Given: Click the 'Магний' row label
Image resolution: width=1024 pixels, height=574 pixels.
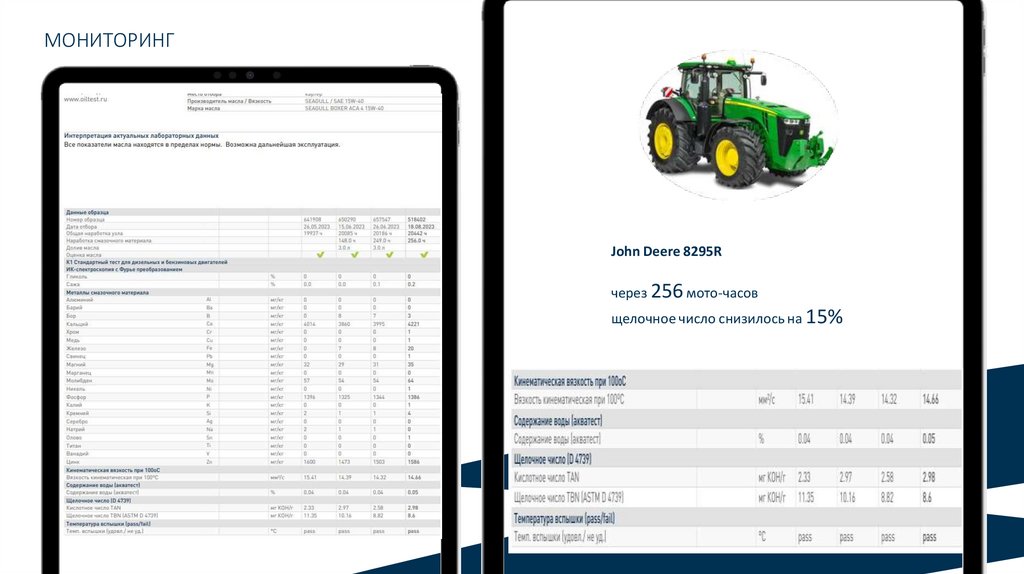Looking at the screenshot, I should (x=76, y=364).
